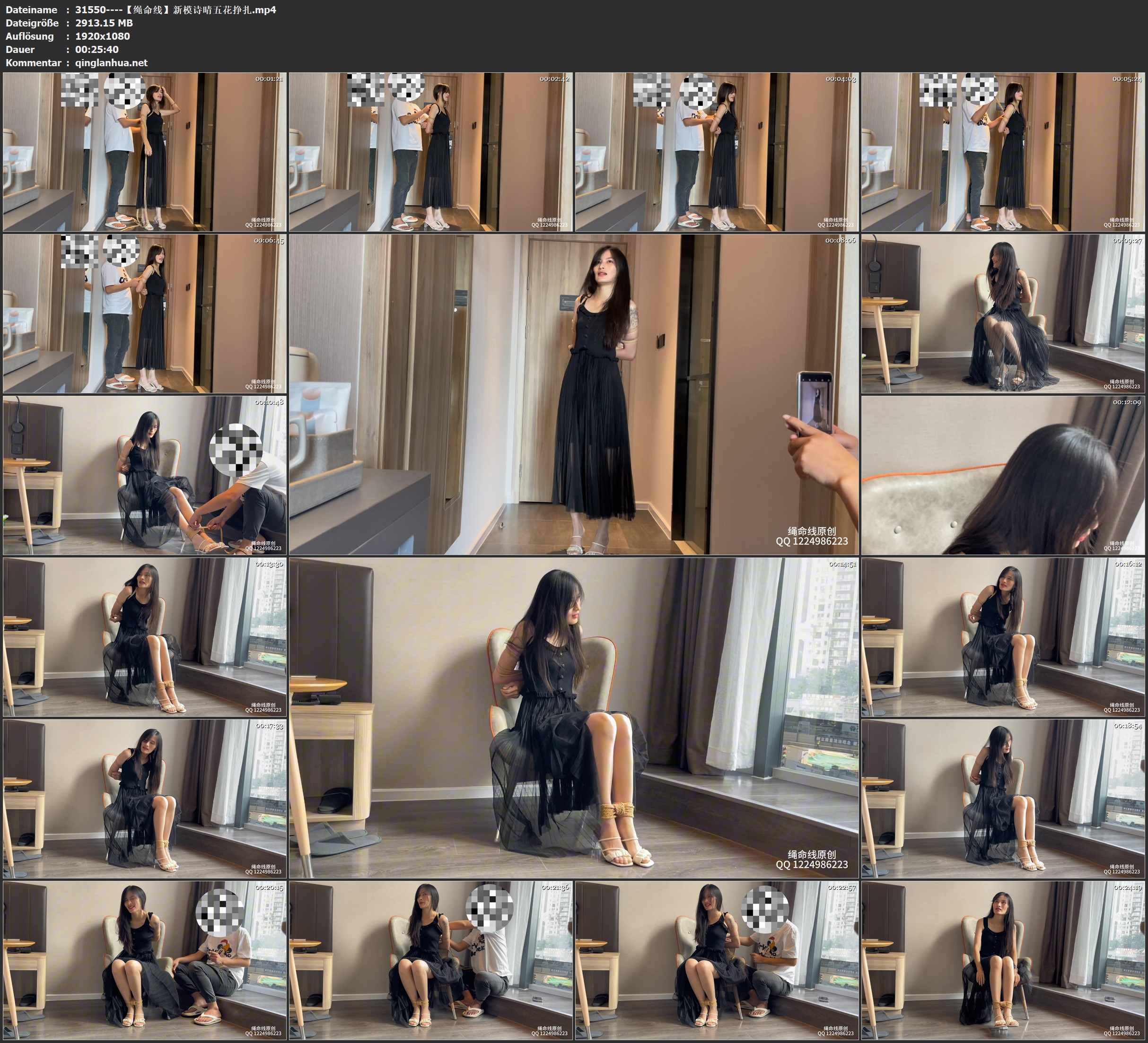1148x1043 pixels.
Task: Click the frame labeled 00:05:24
Action: point(1003,151)
